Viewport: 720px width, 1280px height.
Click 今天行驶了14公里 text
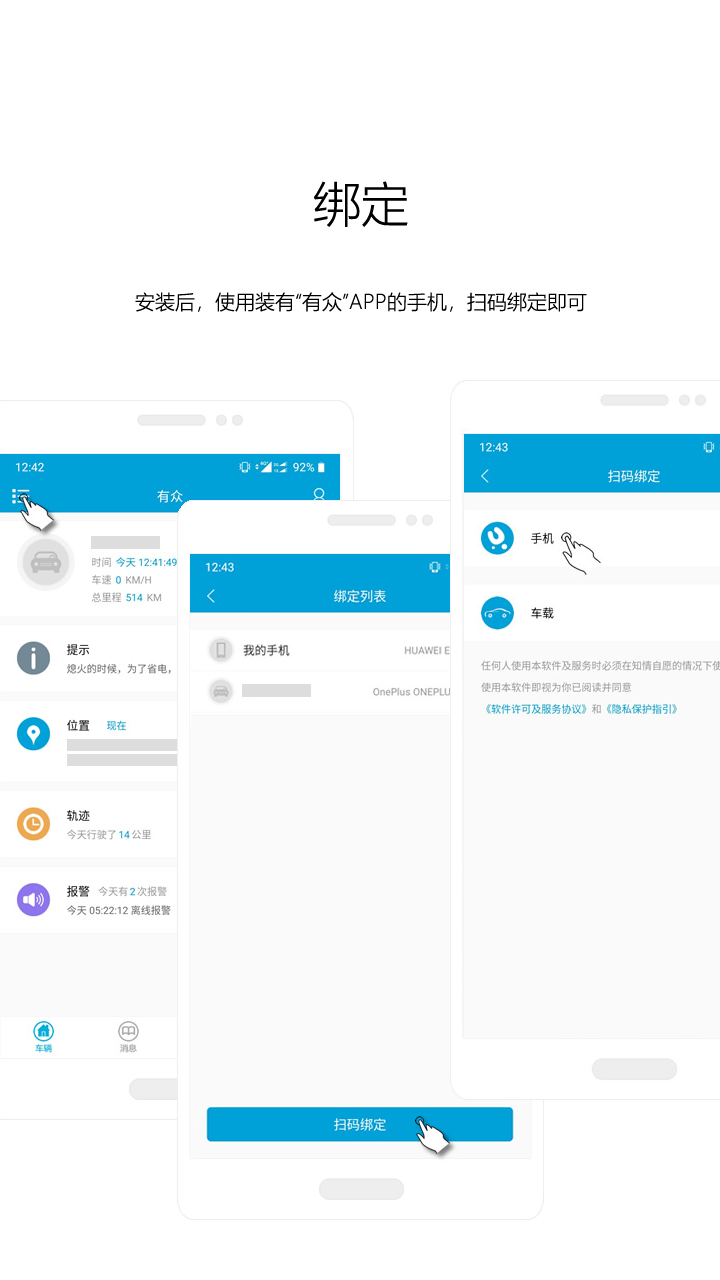coord(109,834)
